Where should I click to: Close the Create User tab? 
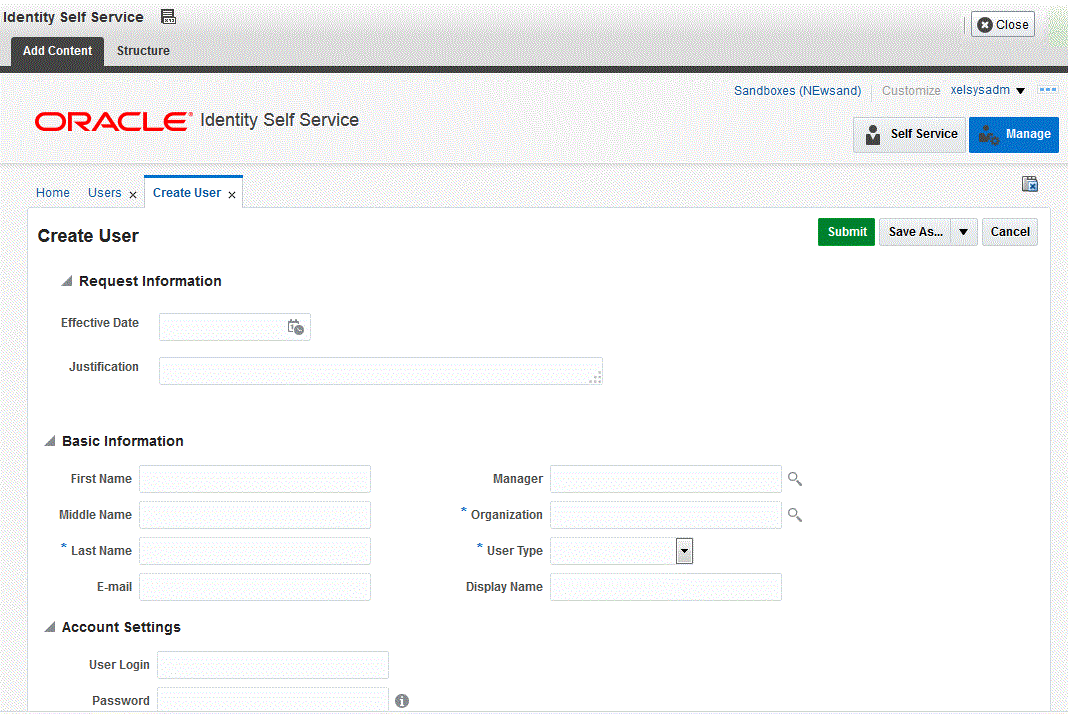tap(232, 195)
